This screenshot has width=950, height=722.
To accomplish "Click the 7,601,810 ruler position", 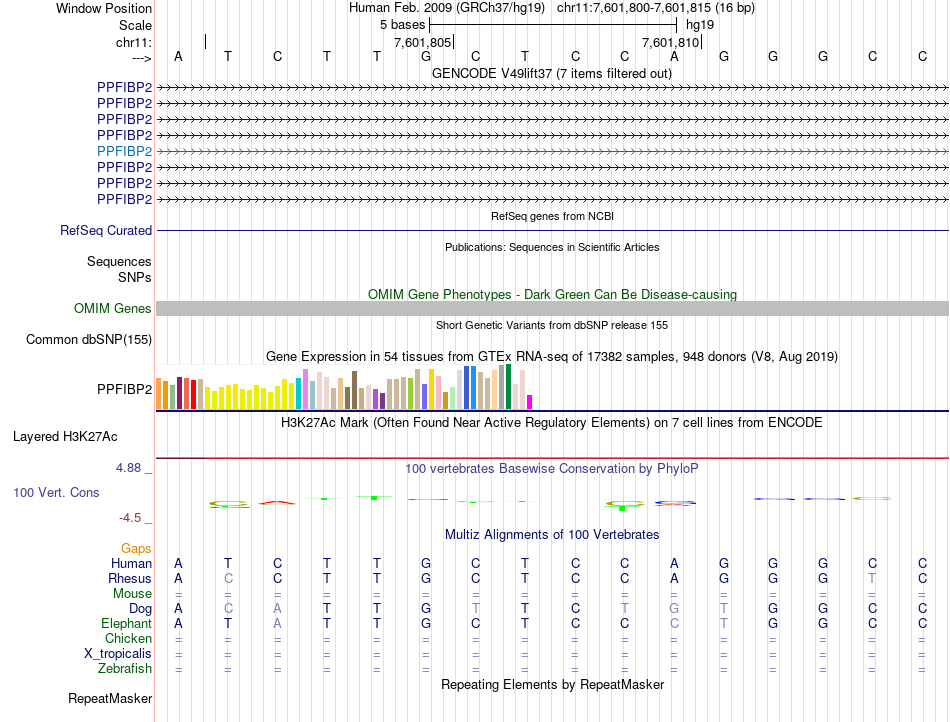I will coord(670,42).
